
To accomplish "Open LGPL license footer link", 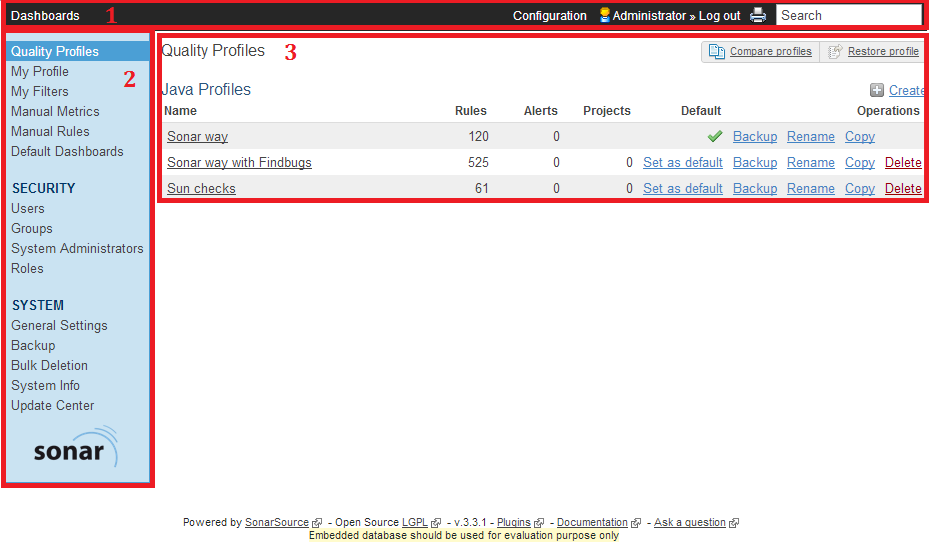I will click(415, 522).
